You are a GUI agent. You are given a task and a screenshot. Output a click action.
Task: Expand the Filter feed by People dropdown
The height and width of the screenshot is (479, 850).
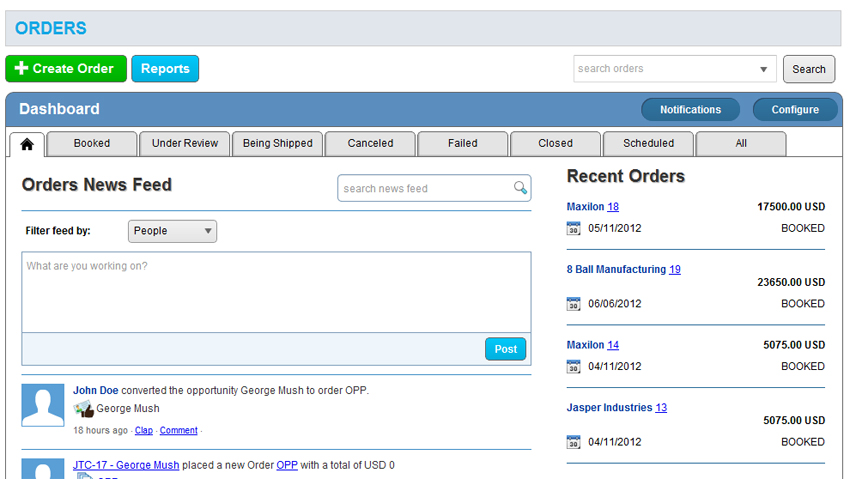click(x=173, y=231)
